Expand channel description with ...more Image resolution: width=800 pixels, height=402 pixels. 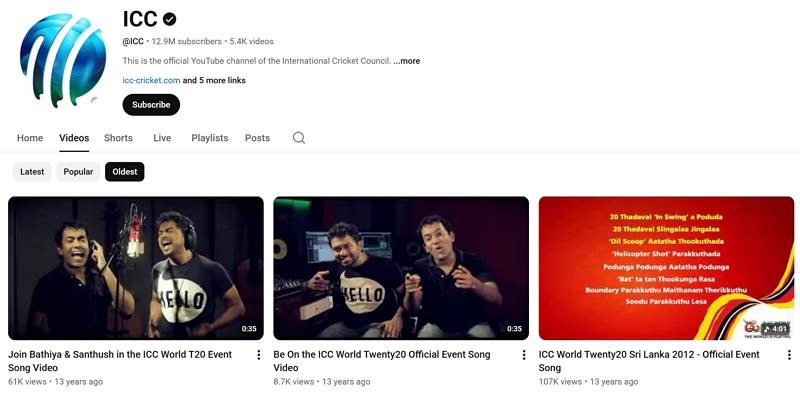click(x=407, y=61)
